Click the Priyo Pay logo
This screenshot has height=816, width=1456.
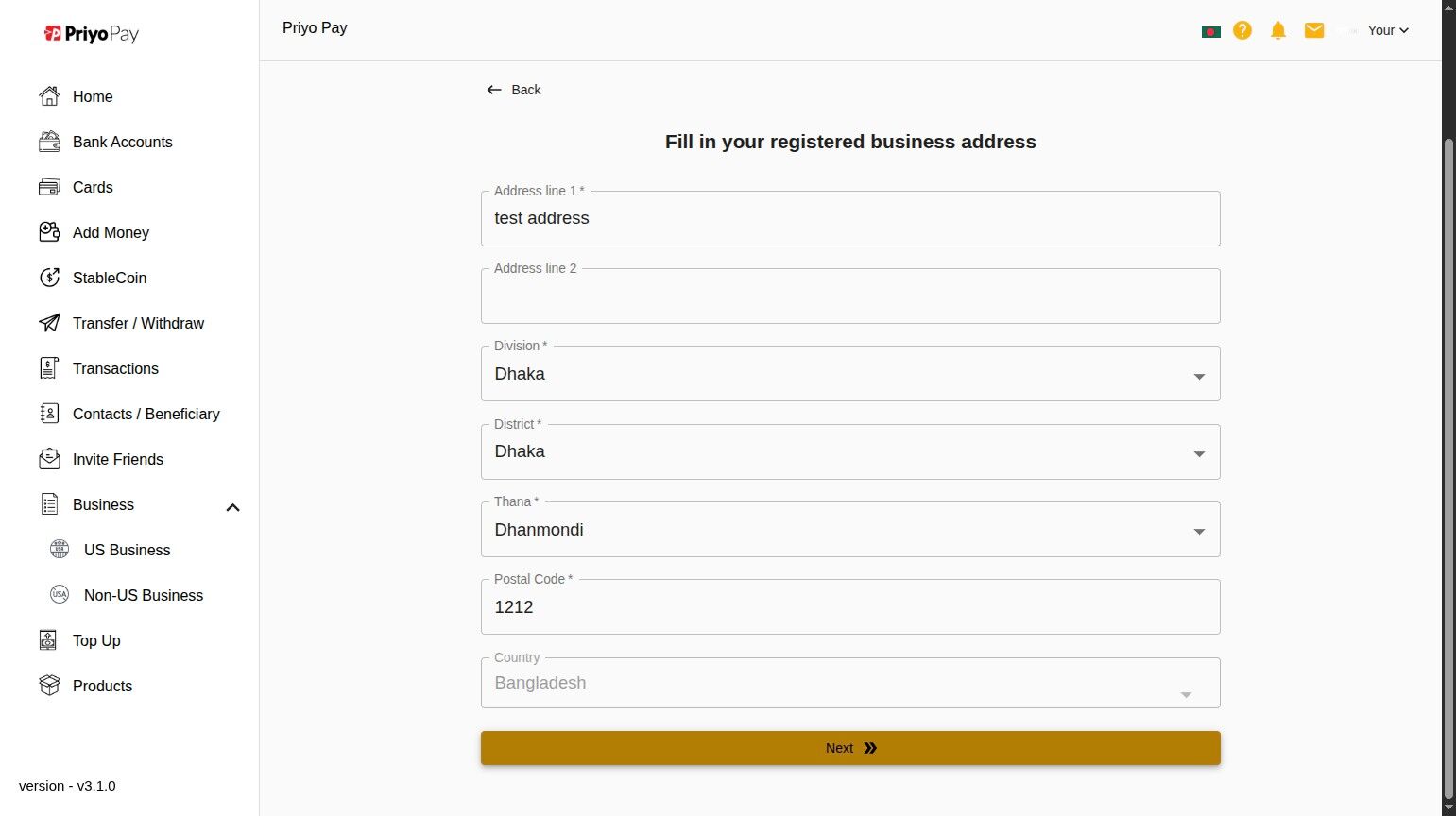point(92,34)
